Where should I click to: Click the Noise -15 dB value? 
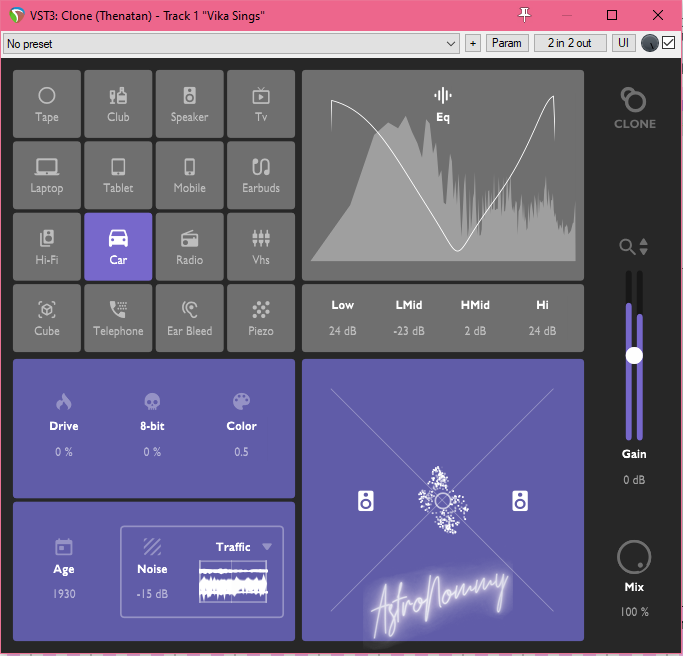click(152, 594)
